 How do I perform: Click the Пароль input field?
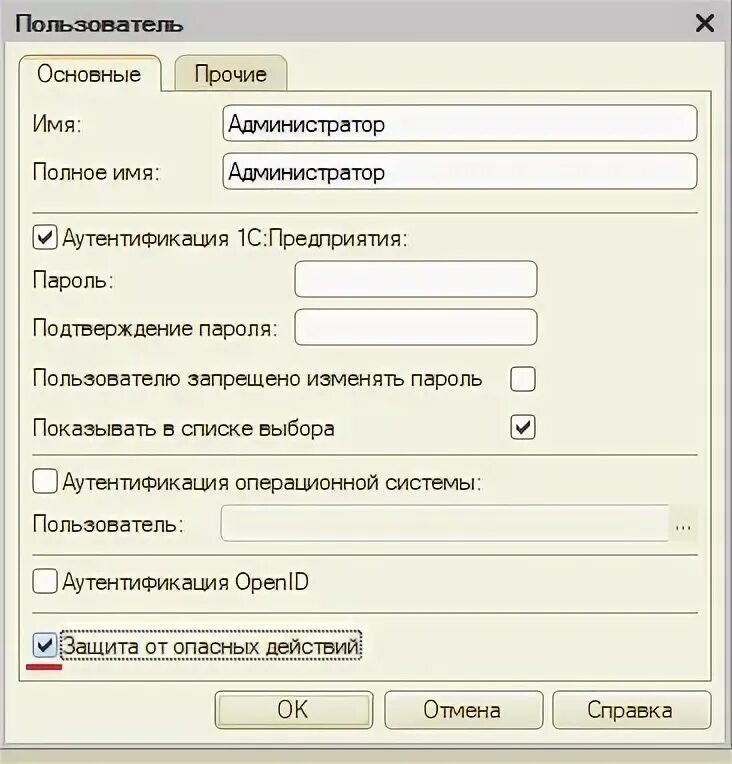pos(415,279)
